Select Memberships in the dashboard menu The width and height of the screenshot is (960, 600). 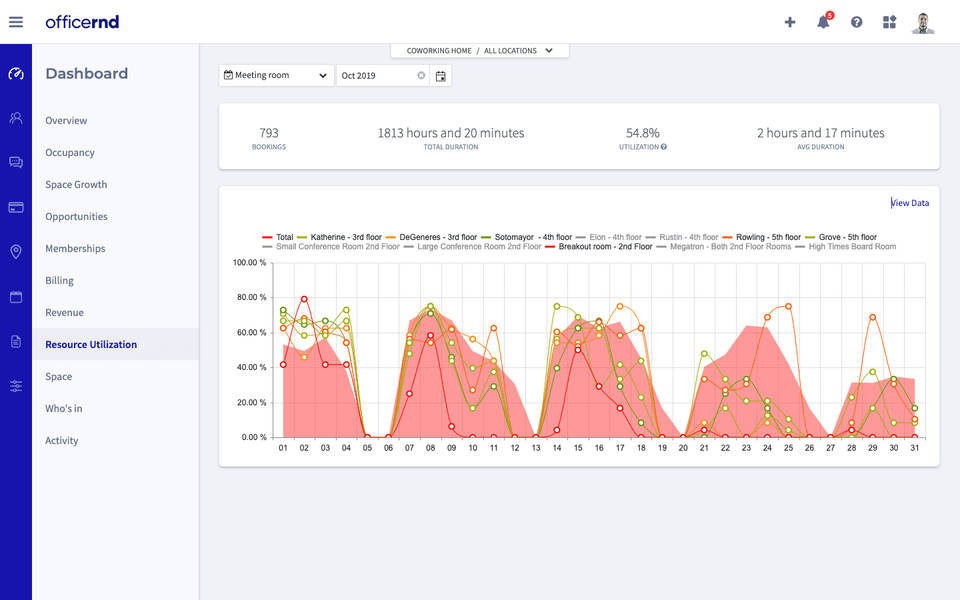click(x=75, y=249)
